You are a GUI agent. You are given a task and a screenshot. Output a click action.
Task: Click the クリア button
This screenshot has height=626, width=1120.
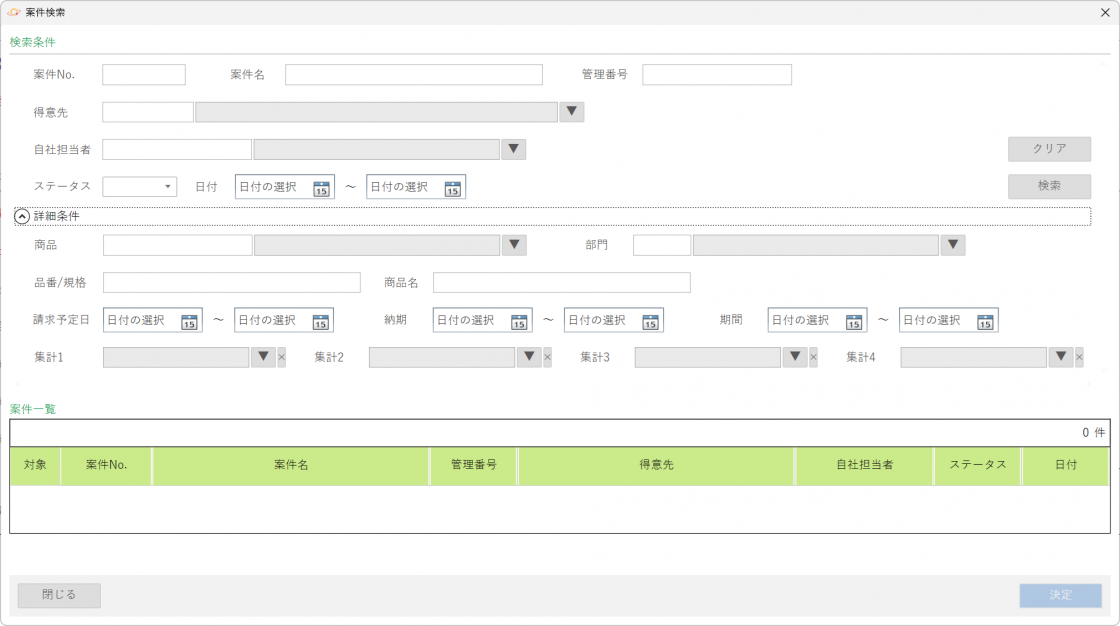point(1049,149)
